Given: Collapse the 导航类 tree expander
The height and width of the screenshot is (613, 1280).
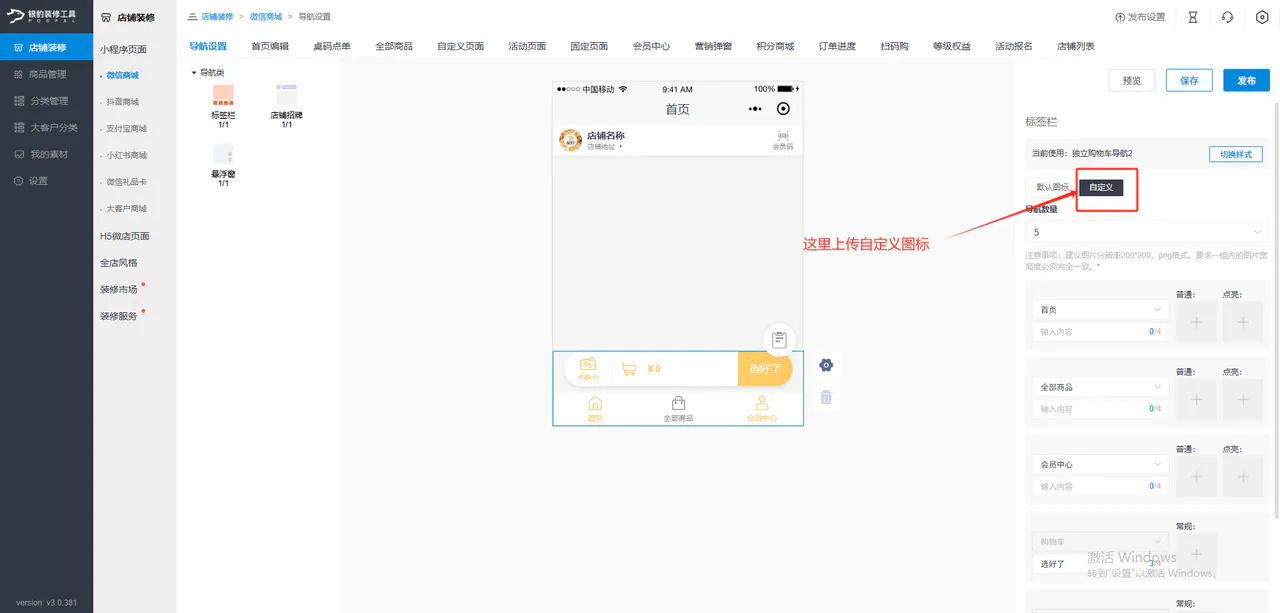Looking at the screenshot, I should point(194,73).
